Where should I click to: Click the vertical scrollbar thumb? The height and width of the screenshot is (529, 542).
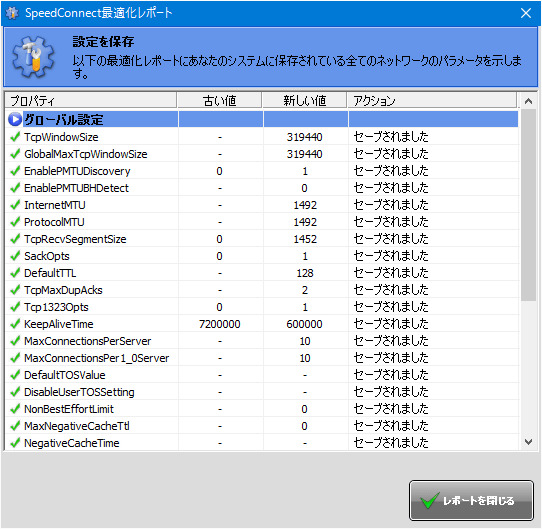(528, 205)
